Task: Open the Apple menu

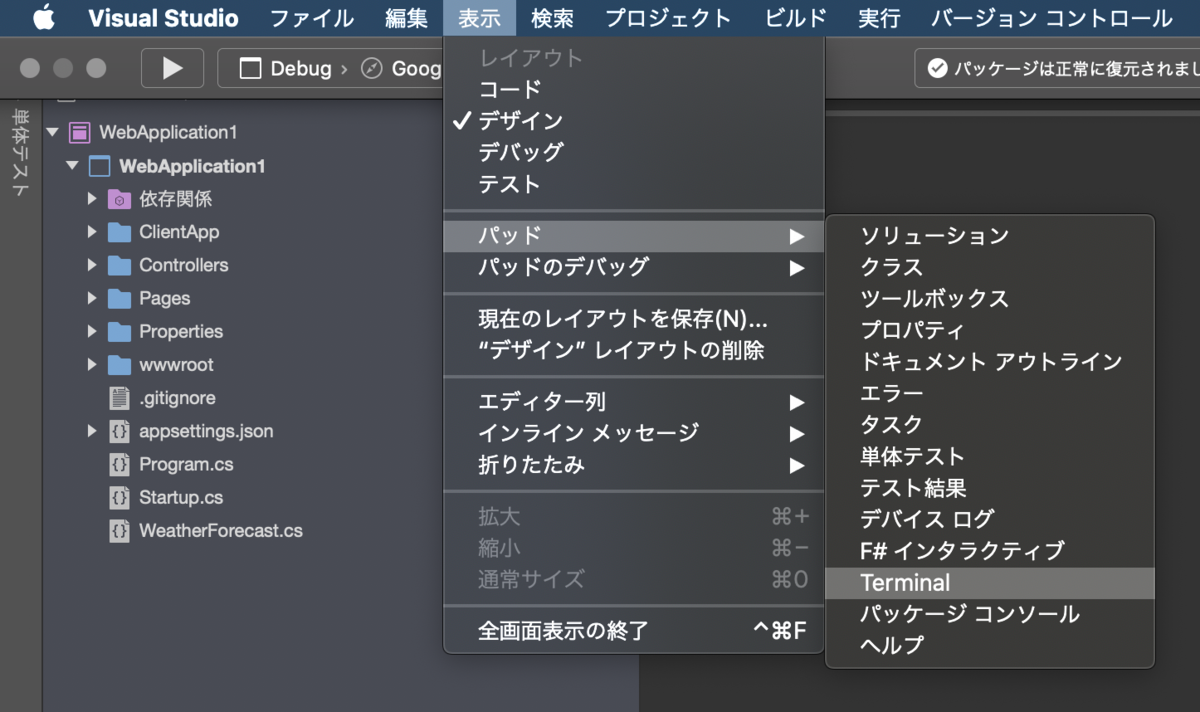Action: click(44, 17)
